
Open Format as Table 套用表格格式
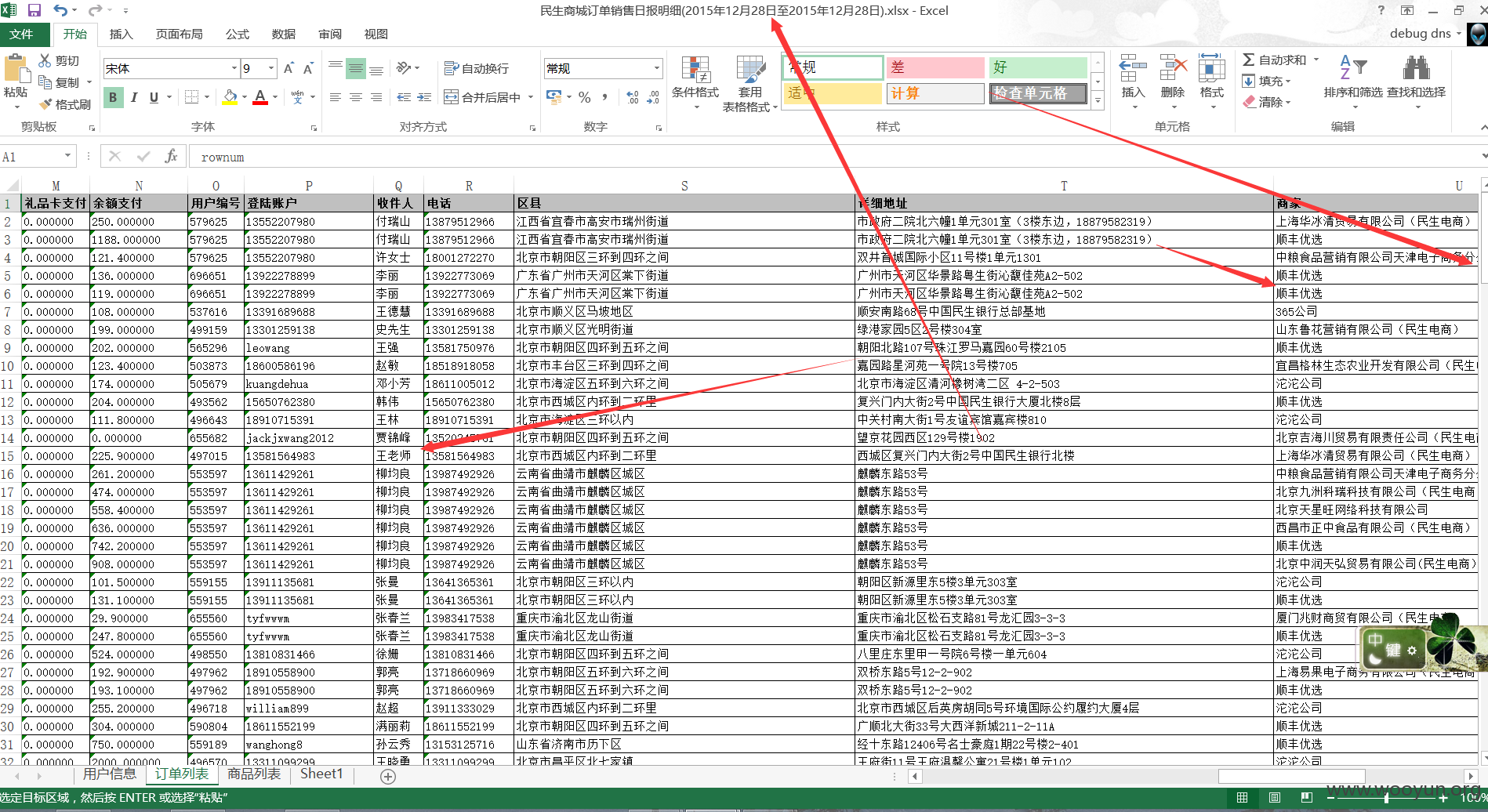750,83
